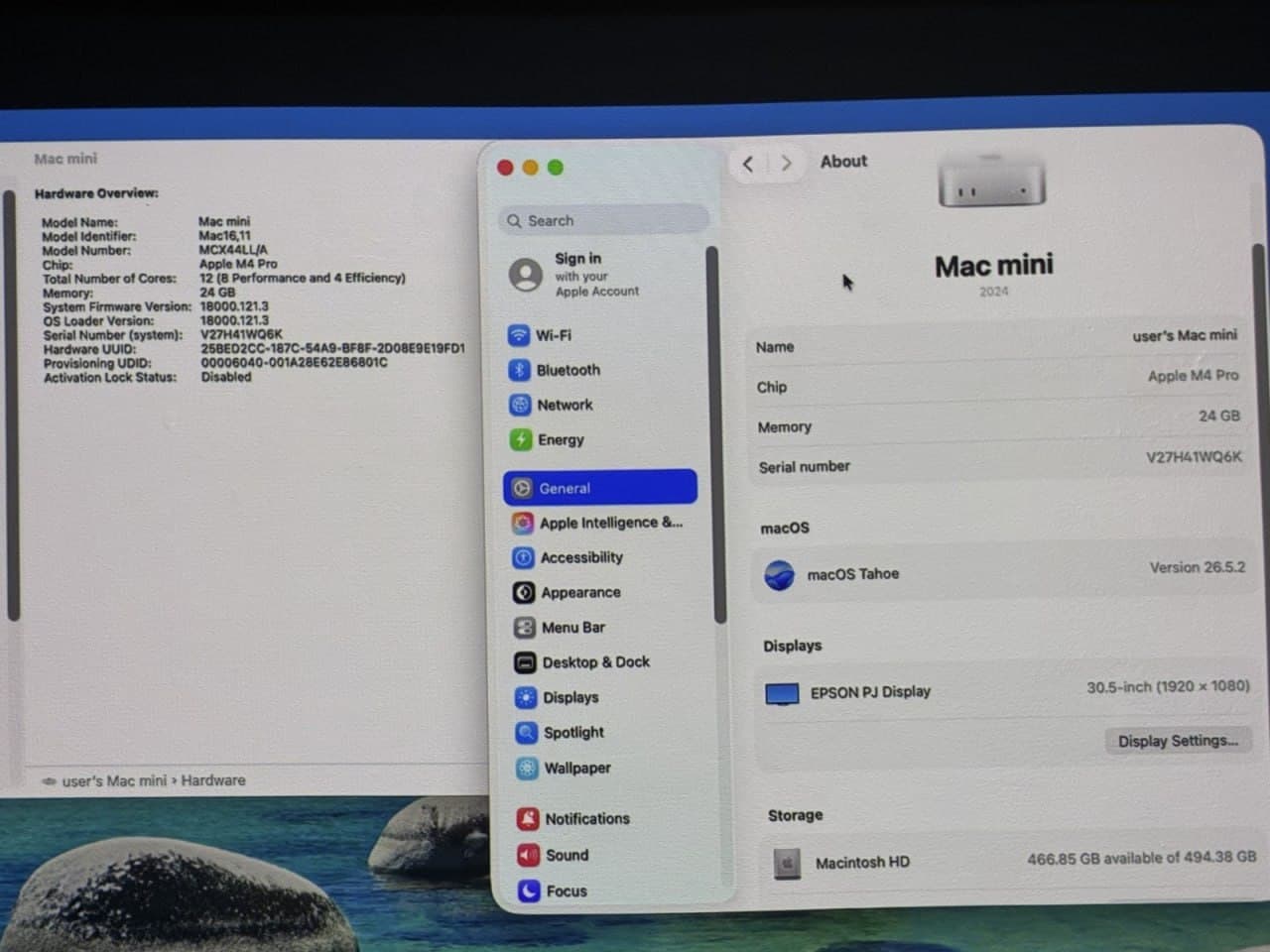Click Total Number of Cores value
Viewport: 1270px width, 952px height.
click(303, 278)
